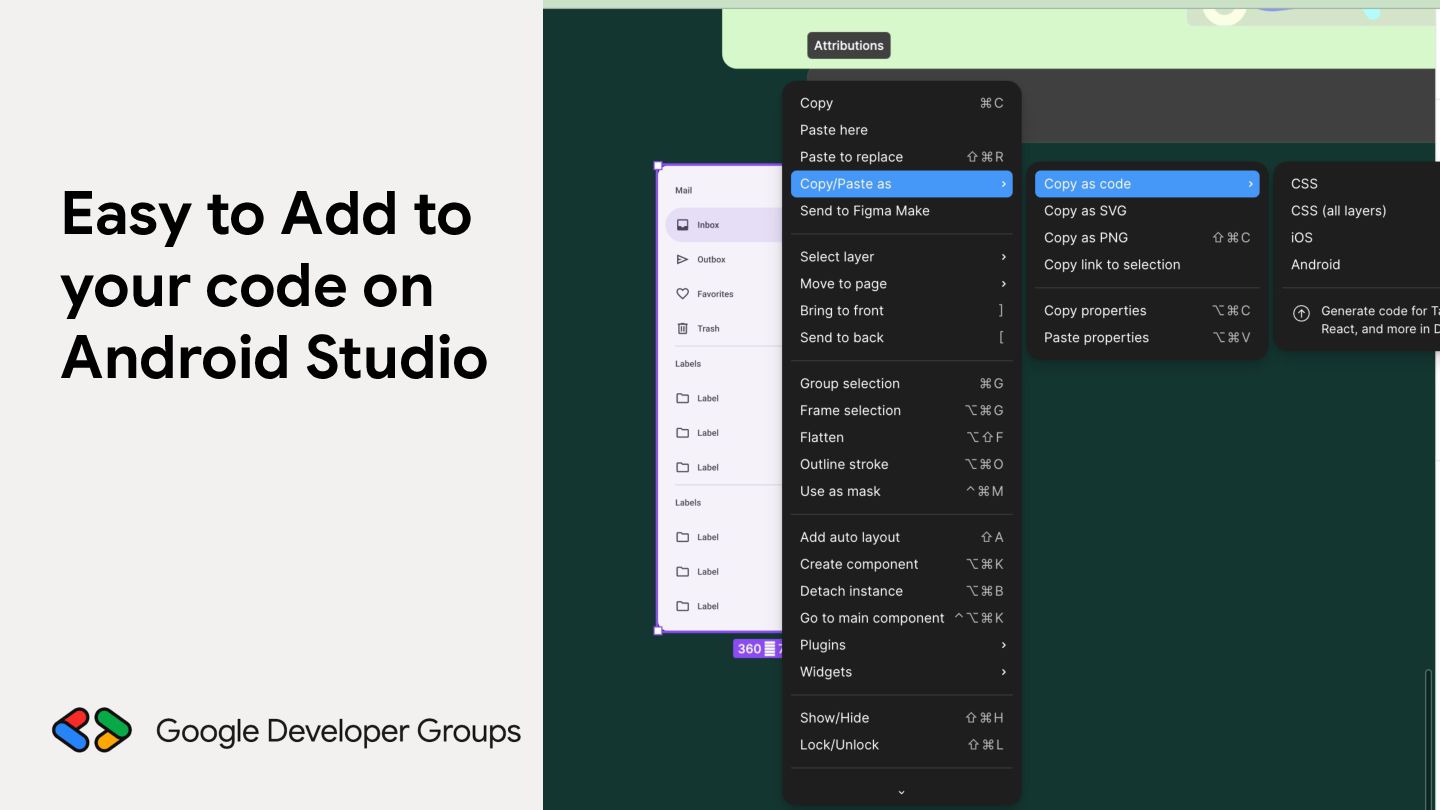Select Go to main component
1440x810 pixels.
coord(901,619)
